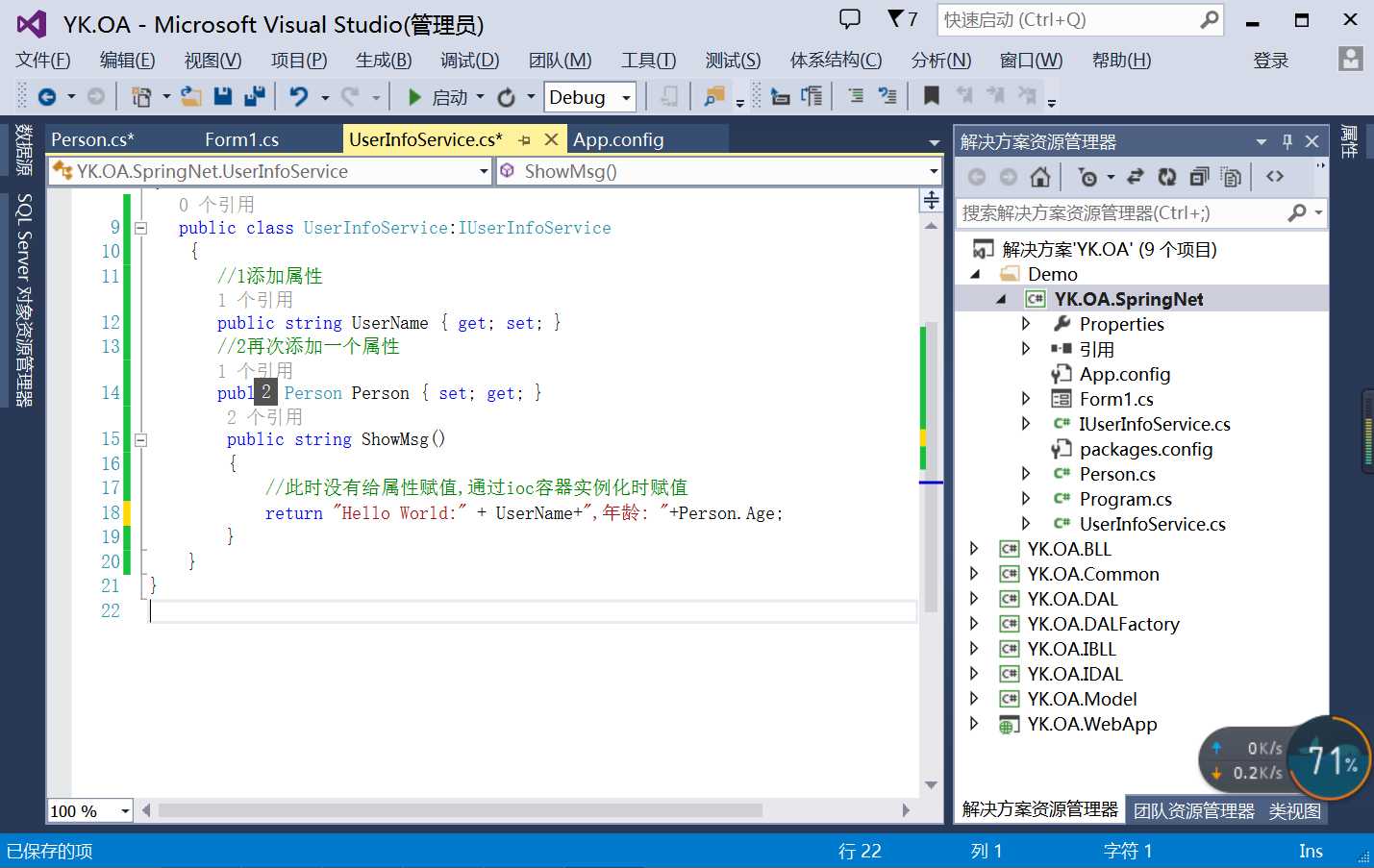
Task: Select packages.config in the solution tree
Action: (x=1146, y=449)
